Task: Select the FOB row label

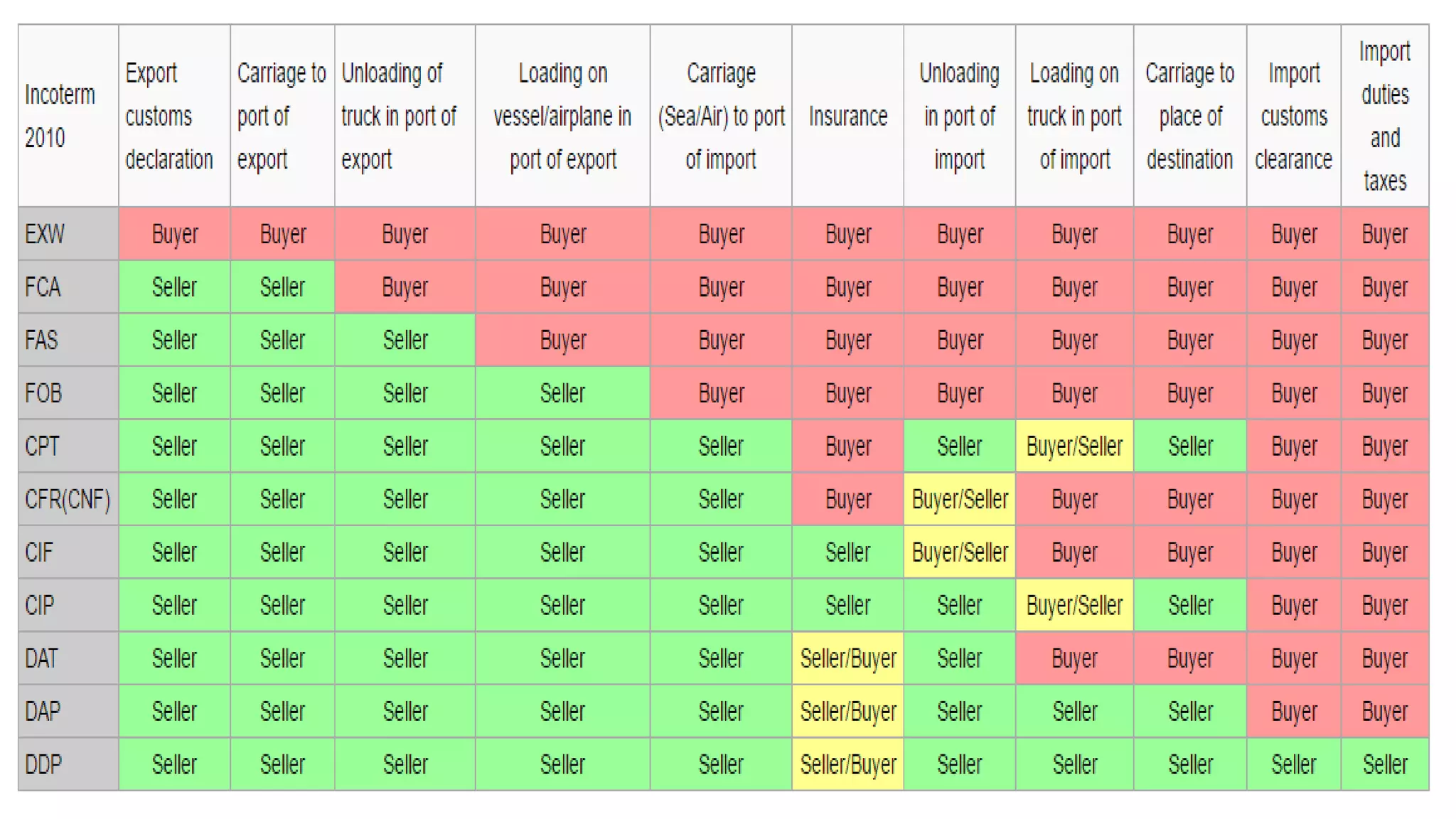Action: (x=44, y=393)
